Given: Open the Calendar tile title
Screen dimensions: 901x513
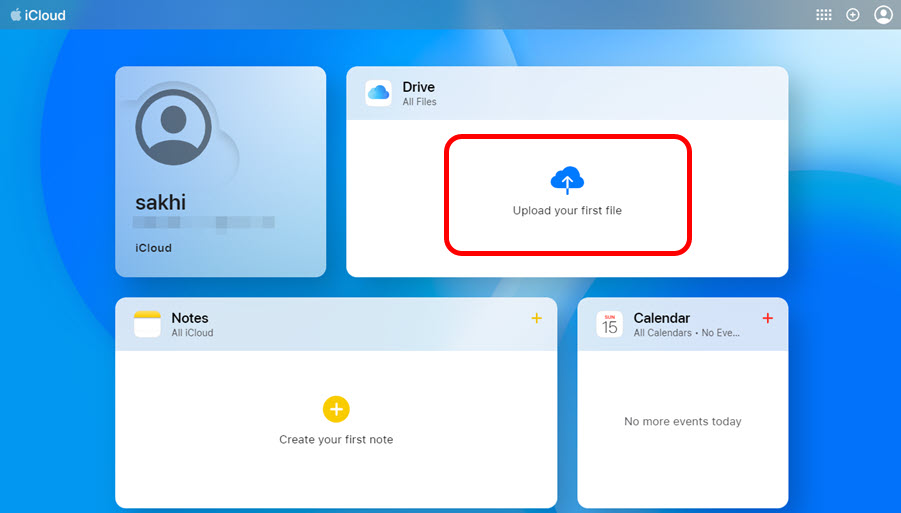Looking at the screenshot, I should [x=661, y=318].
